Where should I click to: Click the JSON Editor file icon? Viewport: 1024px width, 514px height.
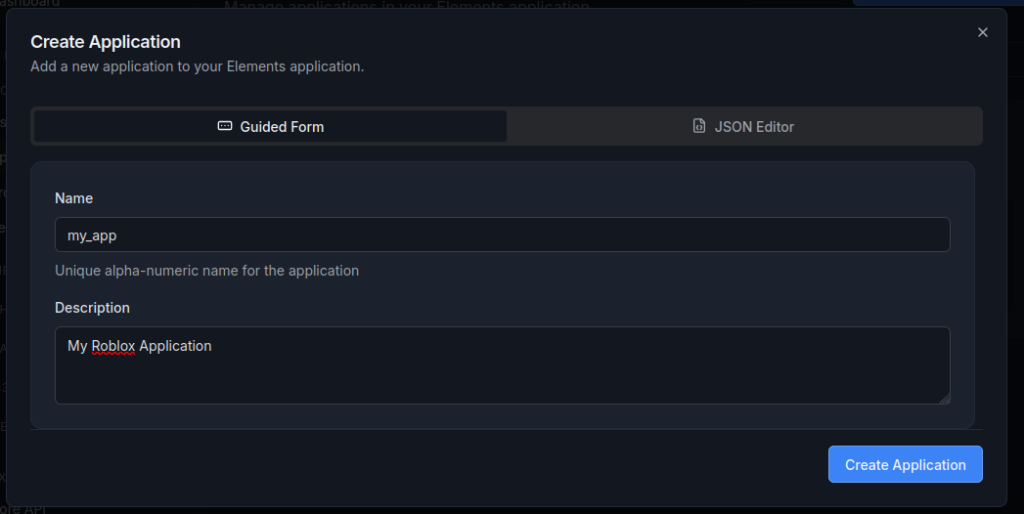[x=699, y=127]
